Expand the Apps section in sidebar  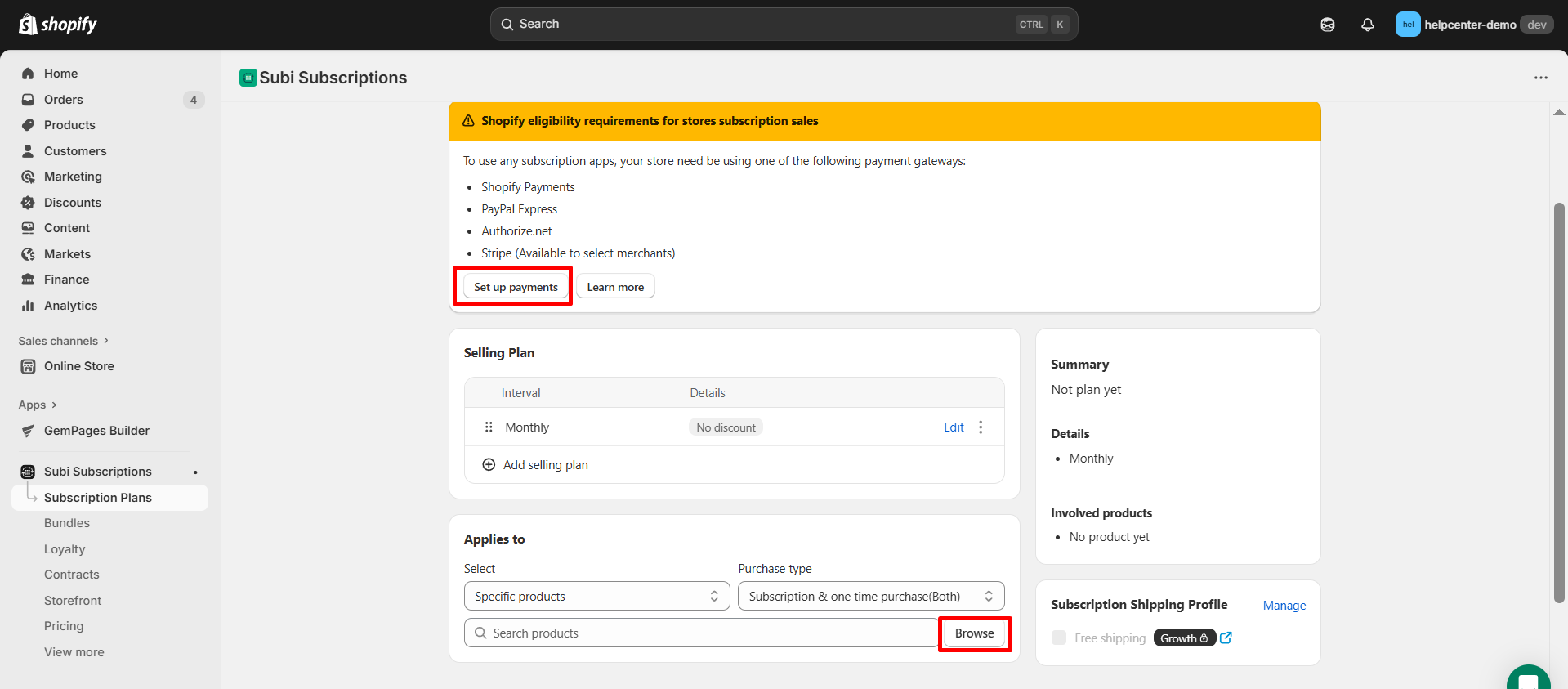click(x=38, y=405)
